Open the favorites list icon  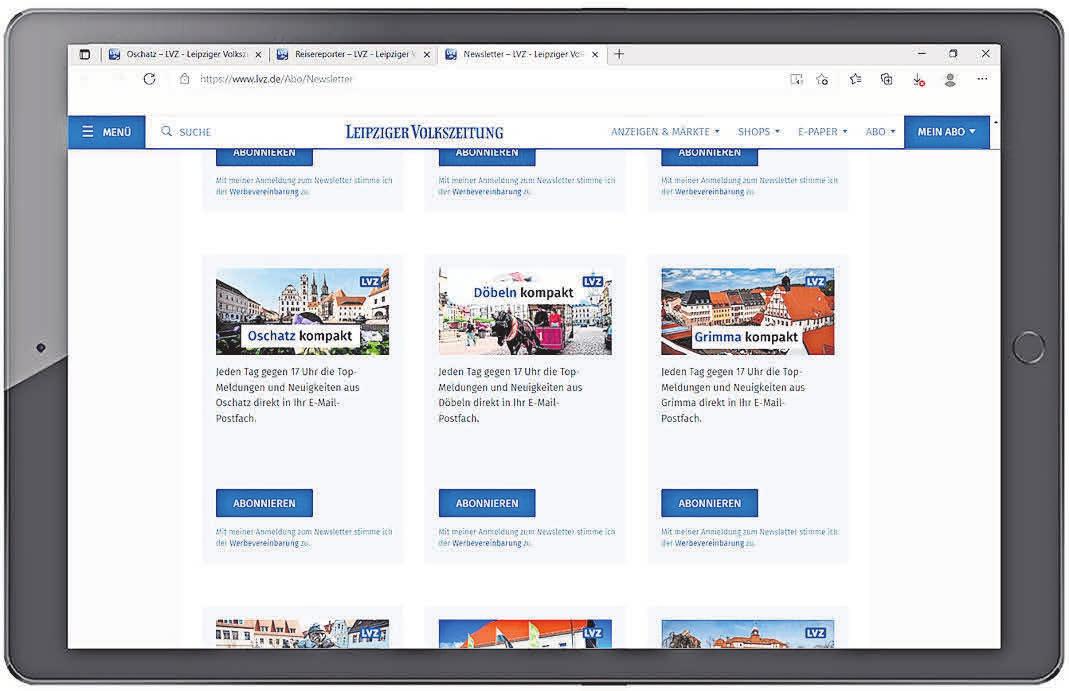click(x=856, y=80)
